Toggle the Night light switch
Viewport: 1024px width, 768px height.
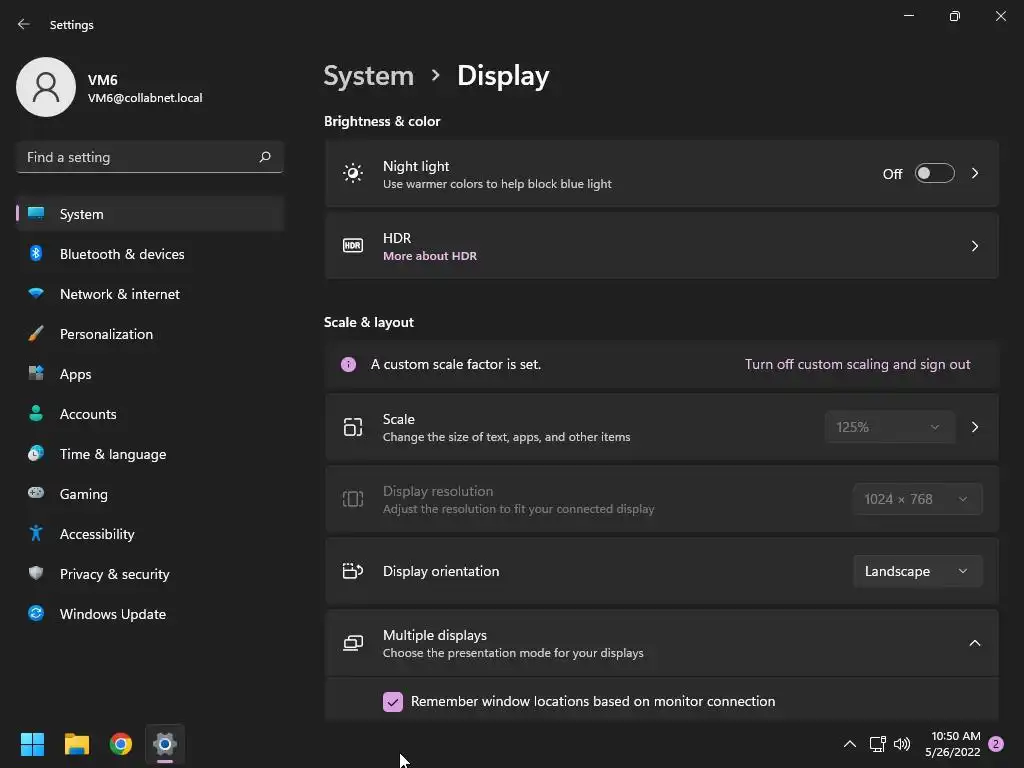934,174
